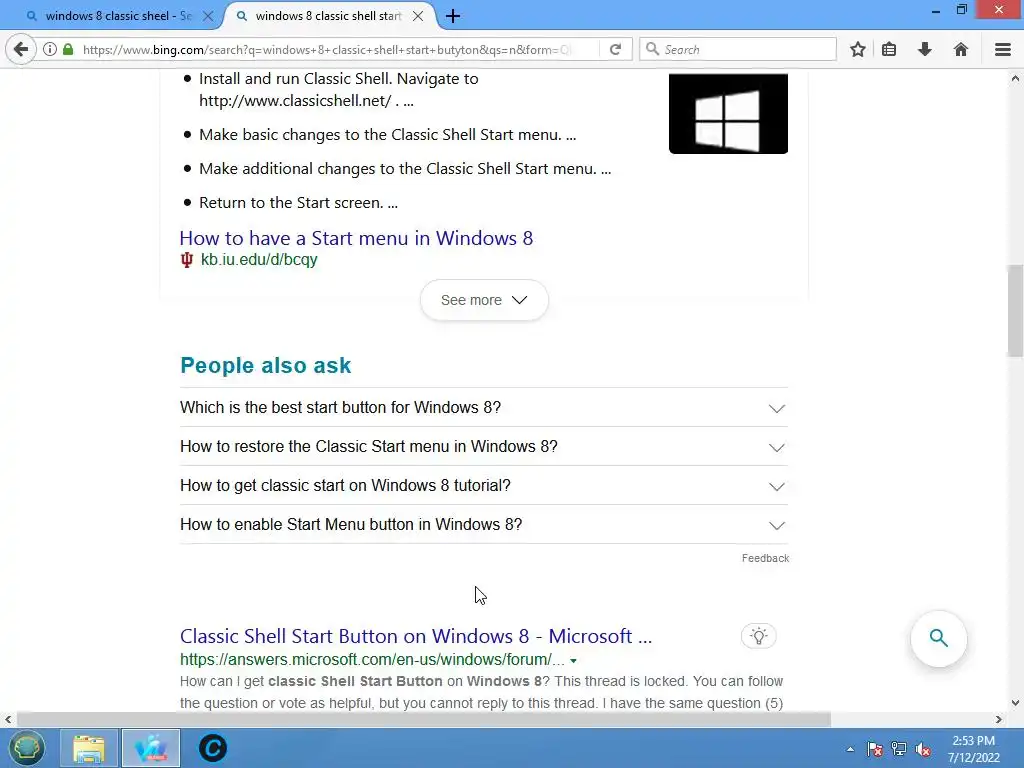Screen dimensions: 1024x768
Task: Click the IU logo next to kb.iu.edu
Action: [x=187, y=260]
